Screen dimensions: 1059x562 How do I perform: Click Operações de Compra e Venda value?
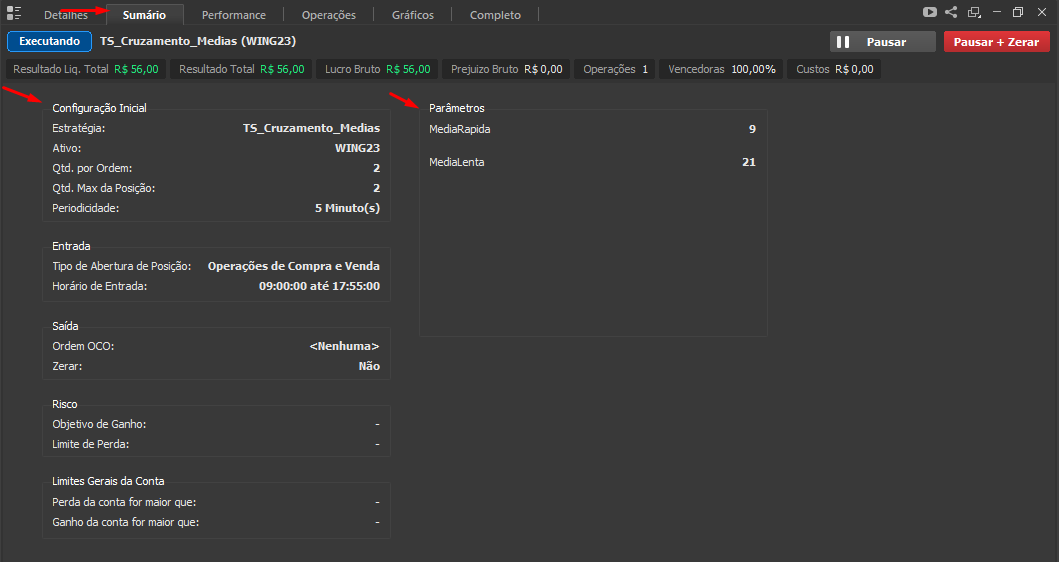point(294,266)
